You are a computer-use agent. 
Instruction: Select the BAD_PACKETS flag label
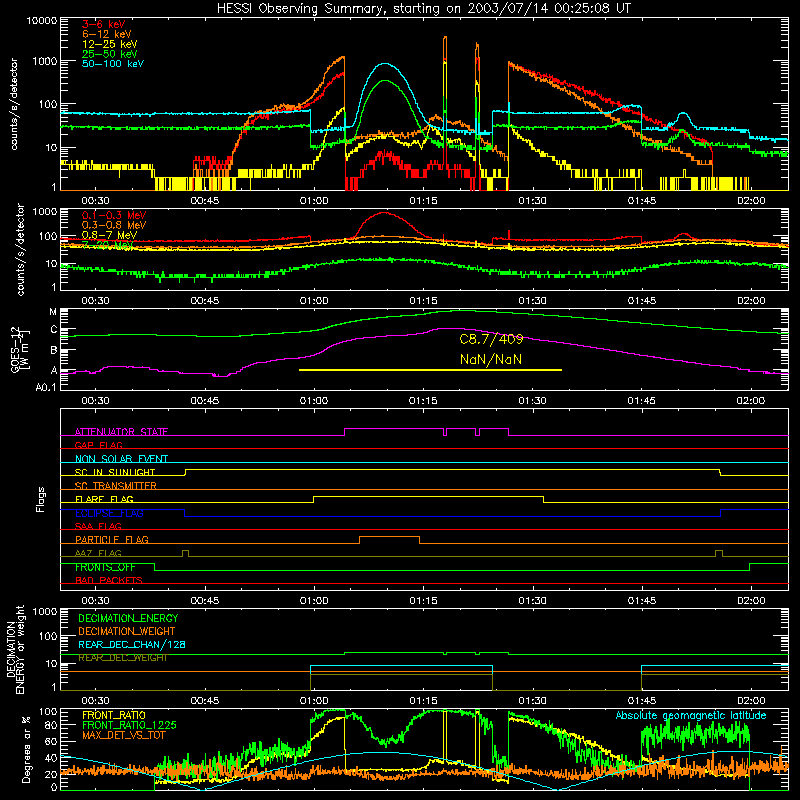(x=109, y=580)
